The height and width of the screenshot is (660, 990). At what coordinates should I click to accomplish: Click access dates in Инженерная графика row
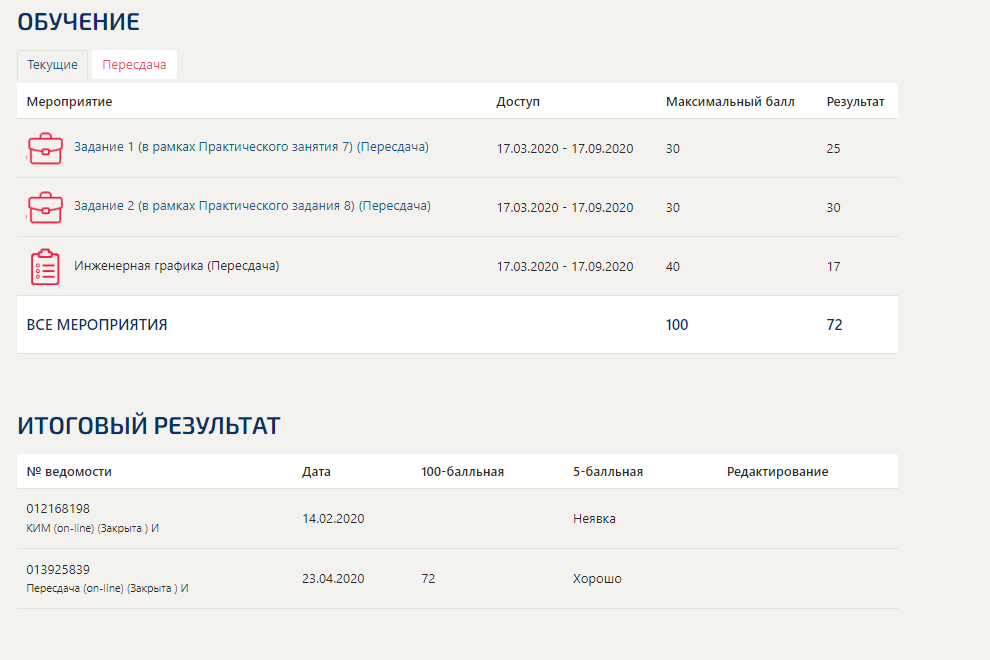565,267
